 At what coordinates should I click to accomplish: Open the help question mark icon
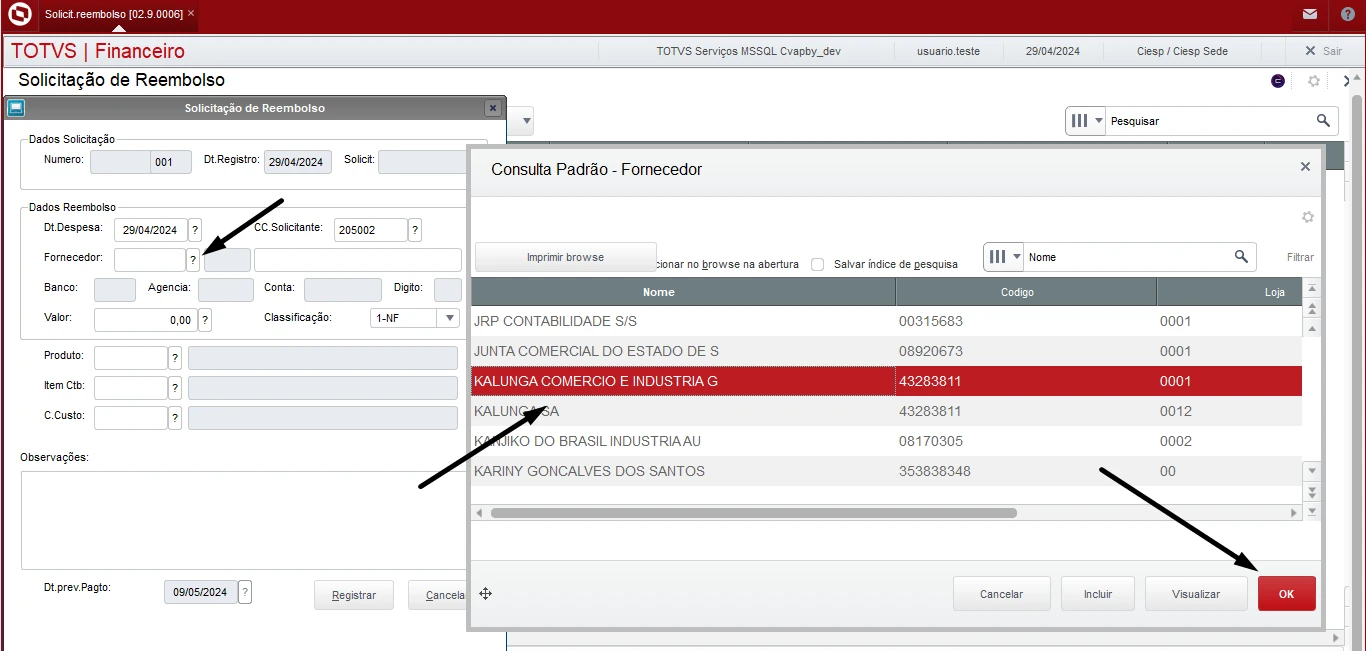tap(1347, 15)
